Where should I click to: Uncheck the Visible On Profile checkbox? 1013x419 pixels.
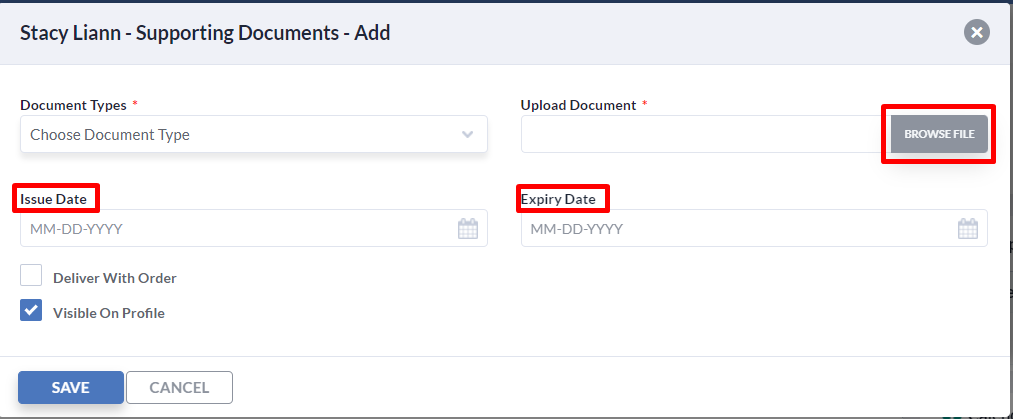31,311
